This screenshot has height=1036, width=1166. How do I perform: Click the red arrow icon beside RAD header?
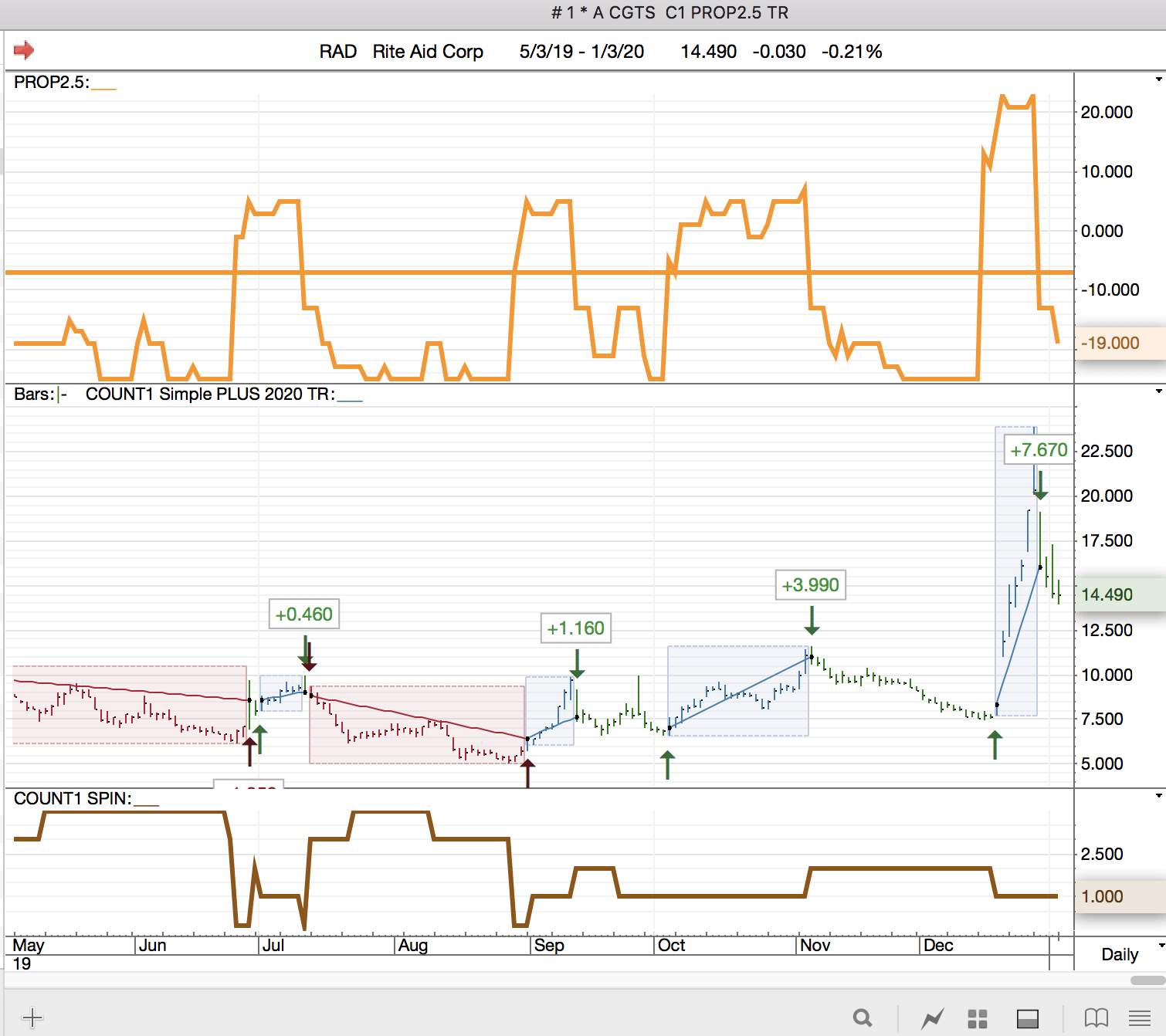24,51
